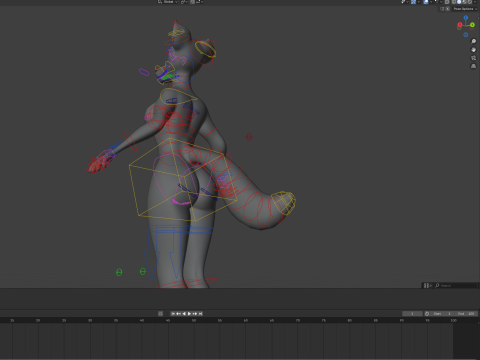Screen dimensions: 480x360
Task: Switch to material preview shading
Action: [465, 2]
